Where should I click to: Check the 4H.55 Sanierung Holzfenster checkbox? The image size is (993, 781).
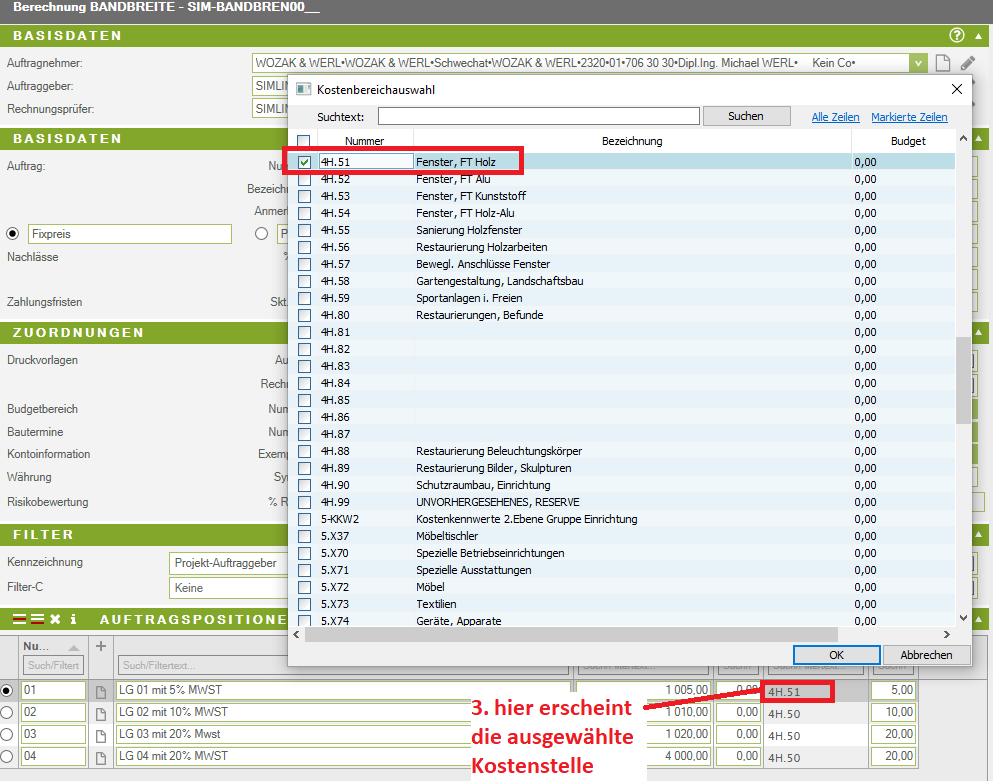click(x=304, y=230)
